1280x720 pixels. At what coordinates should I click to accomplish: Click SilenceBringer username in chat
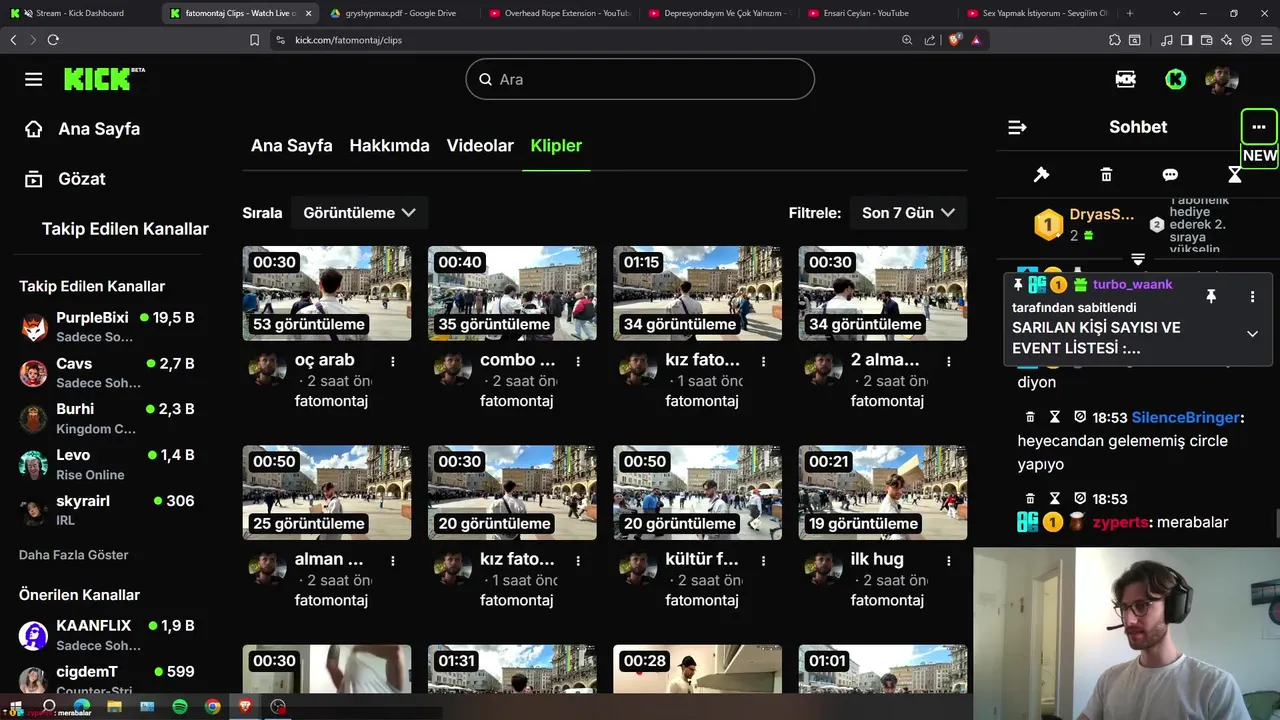1185,417
